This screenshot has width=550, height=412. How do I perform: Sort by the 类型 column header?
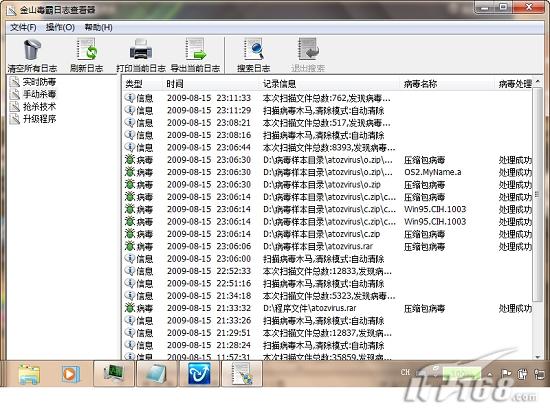(134, 84)
